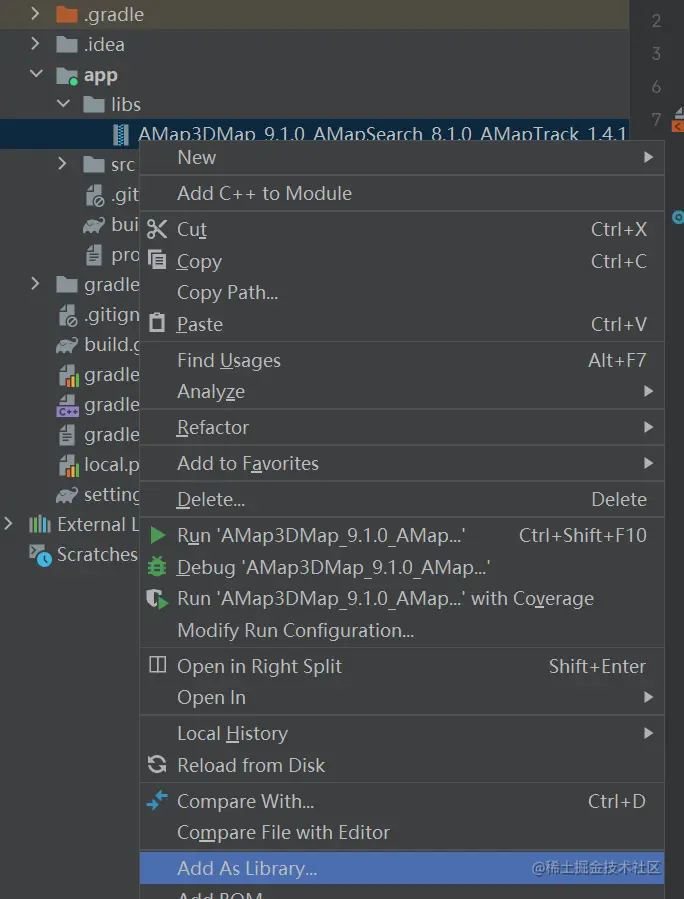Click the green bug Debug icon

pyautogui.click(x=157, y=567)
